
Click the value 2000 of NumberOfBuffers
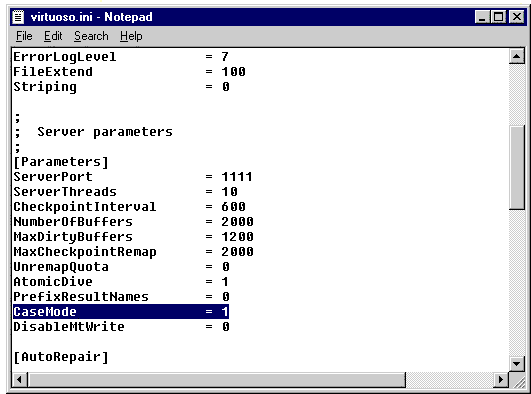point(237,222)
